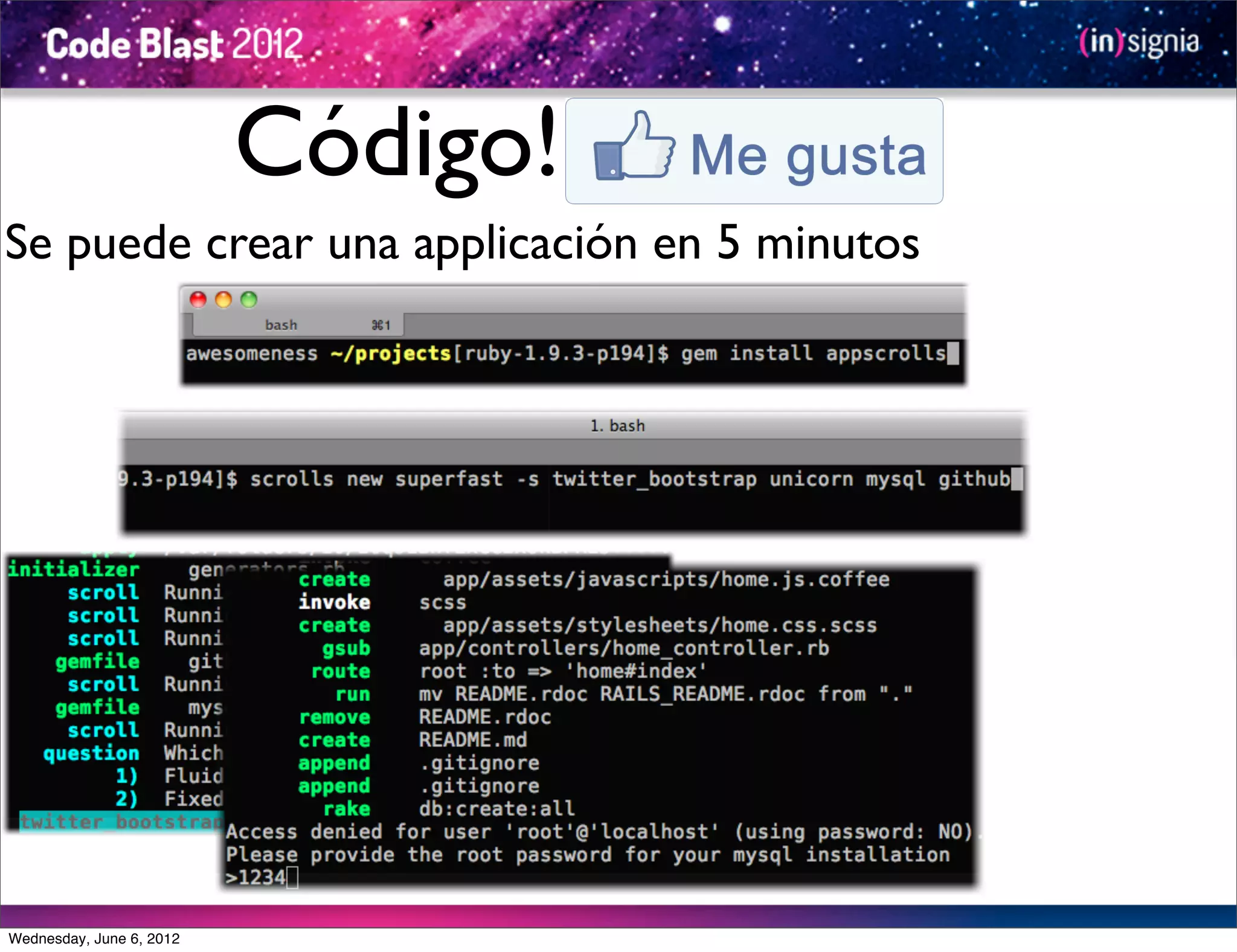1237x952 pixels.
Task: Click the 'gemfile mys' line in left terminal
Action: pyautogui.click(x=139, y=707)
